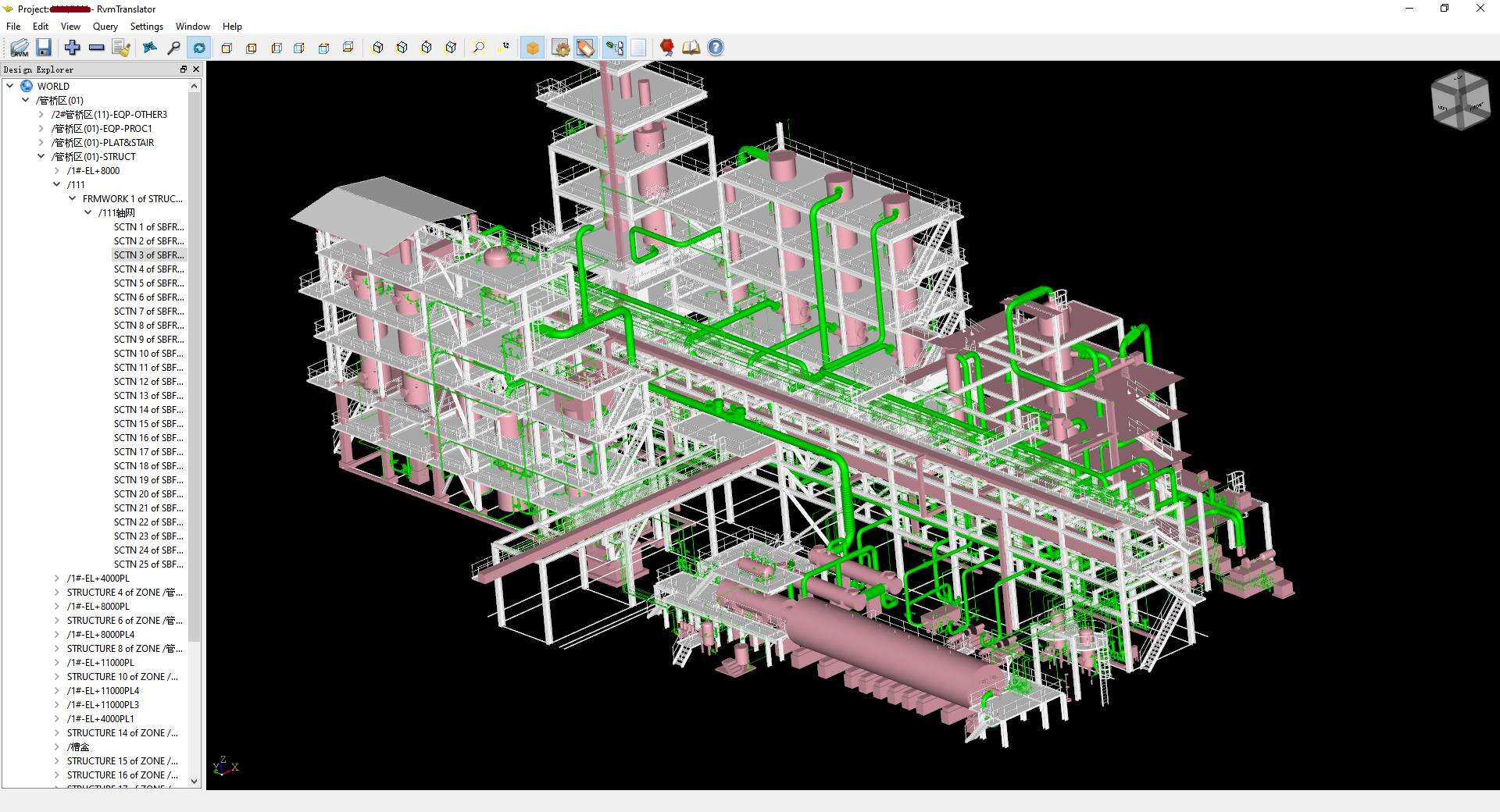Open the Query menu
The height and width of the screenshot is (812, 1500).
pos(105,27)
